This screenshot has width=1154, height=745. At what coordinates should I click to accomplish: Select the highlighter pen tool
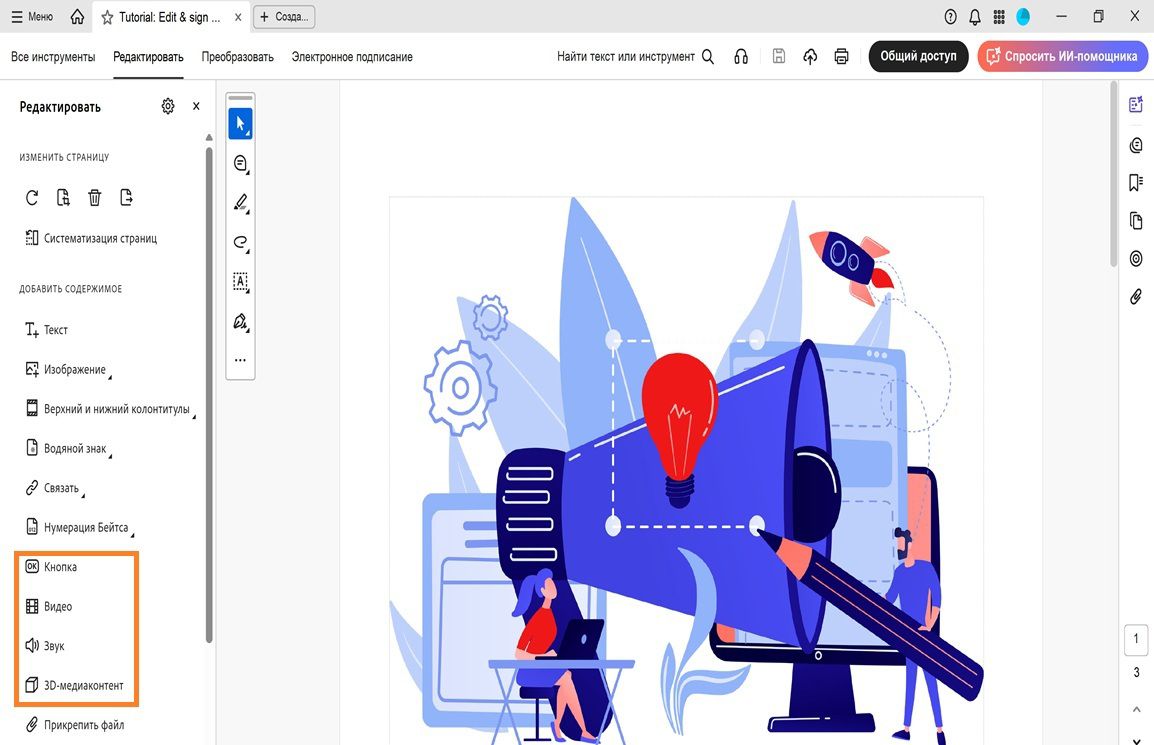click(x=241, y=202)
